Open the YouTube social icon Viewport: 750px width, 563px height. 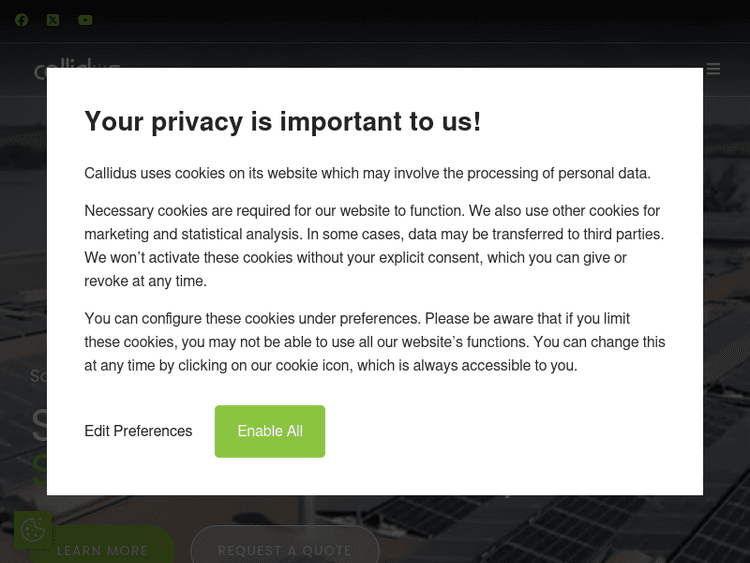pos(85,20)
